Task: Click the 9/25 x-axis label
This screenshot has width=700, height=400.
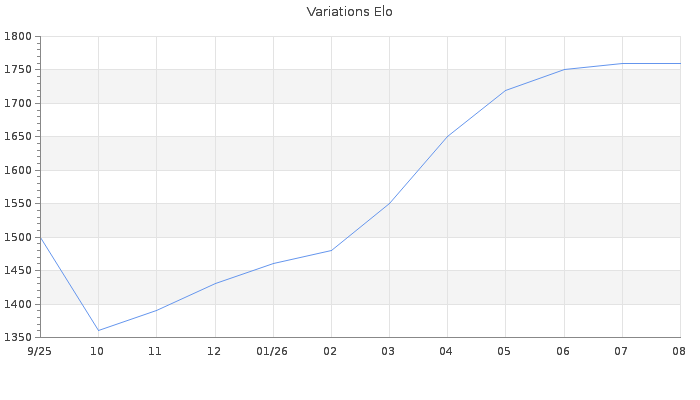Action: (39, 351)
